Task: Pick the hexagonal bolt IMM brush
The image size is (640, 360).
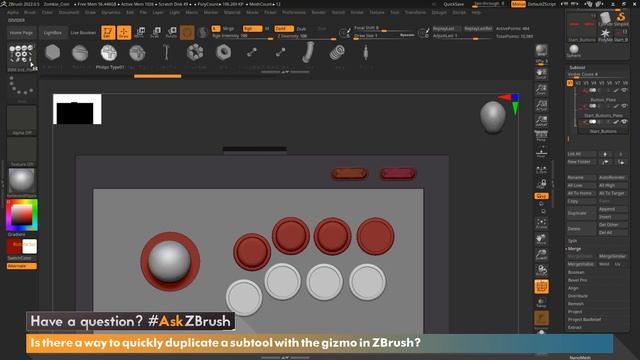Action: click(x=53, y=53)
